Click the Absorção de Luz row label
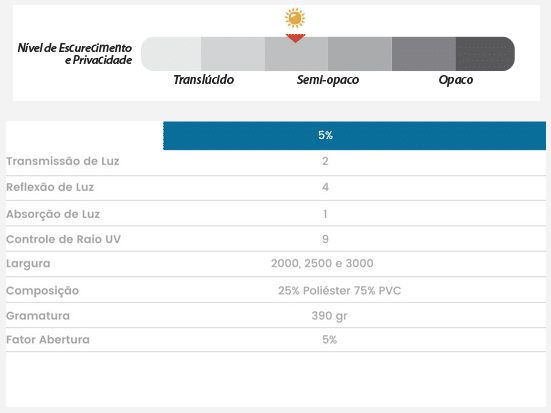 pyautogui.click(x=53, y=214)
